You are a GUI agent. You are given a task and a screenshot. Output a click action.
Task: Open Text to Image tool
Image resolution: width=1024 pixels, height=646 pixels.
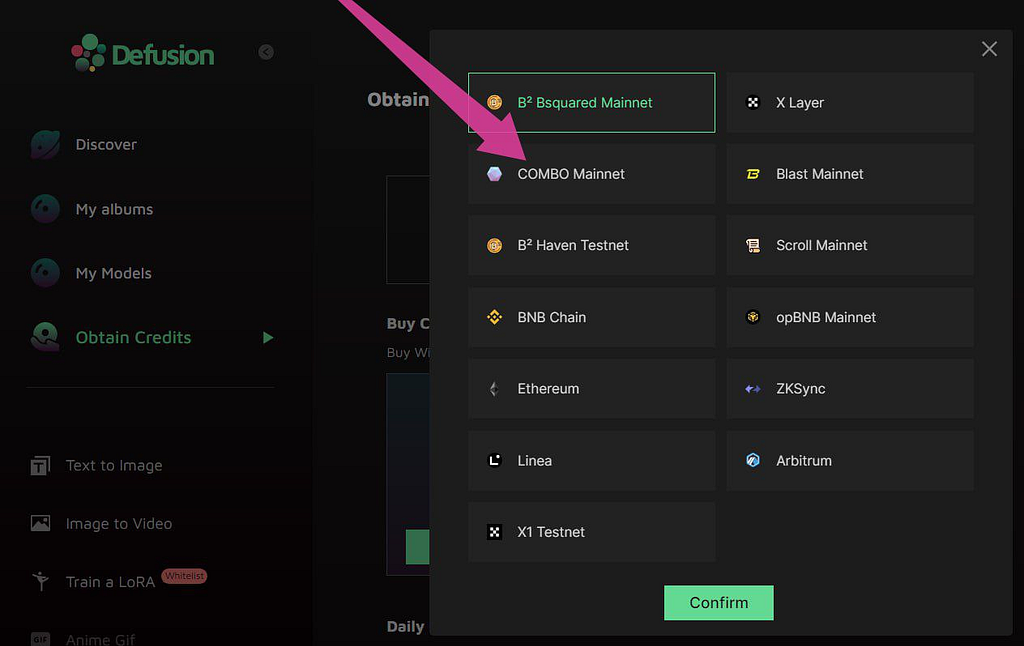(114, 466)
